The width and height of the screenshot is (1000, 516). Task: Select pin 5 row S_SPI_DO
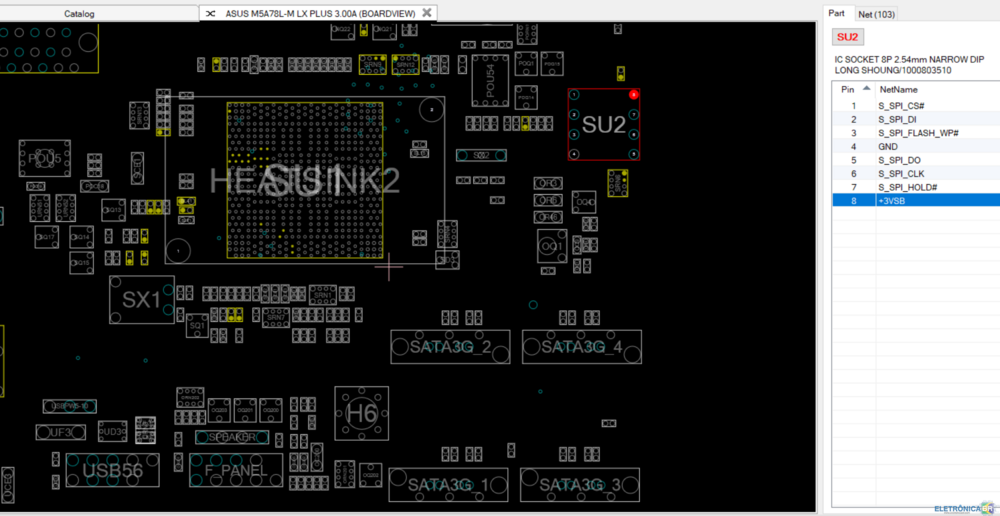click(x=916, y=160)
